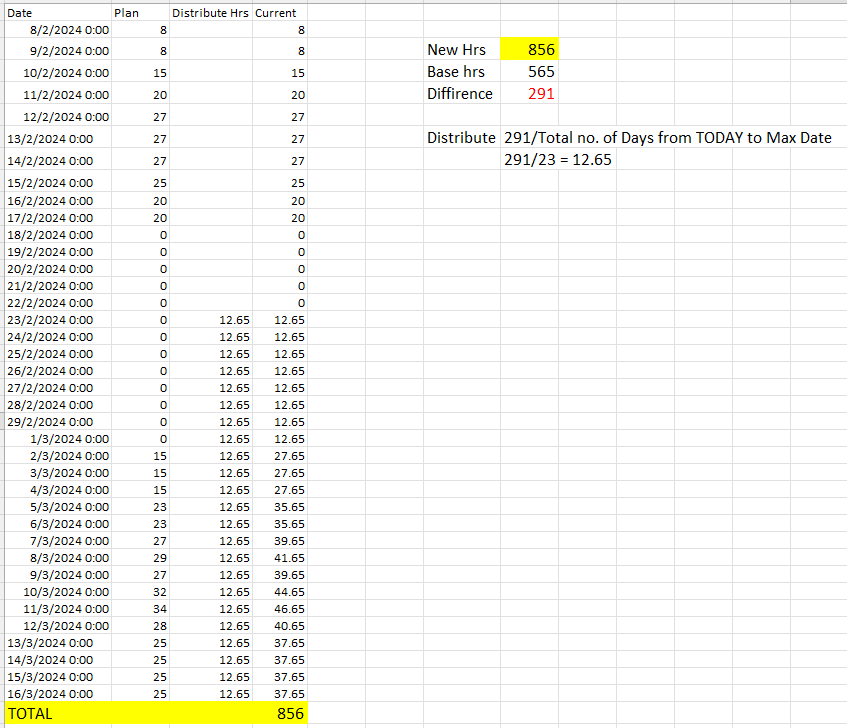
Task: Click the 291/Total no. of Days formula text
Action: click(x=668, y=138)
